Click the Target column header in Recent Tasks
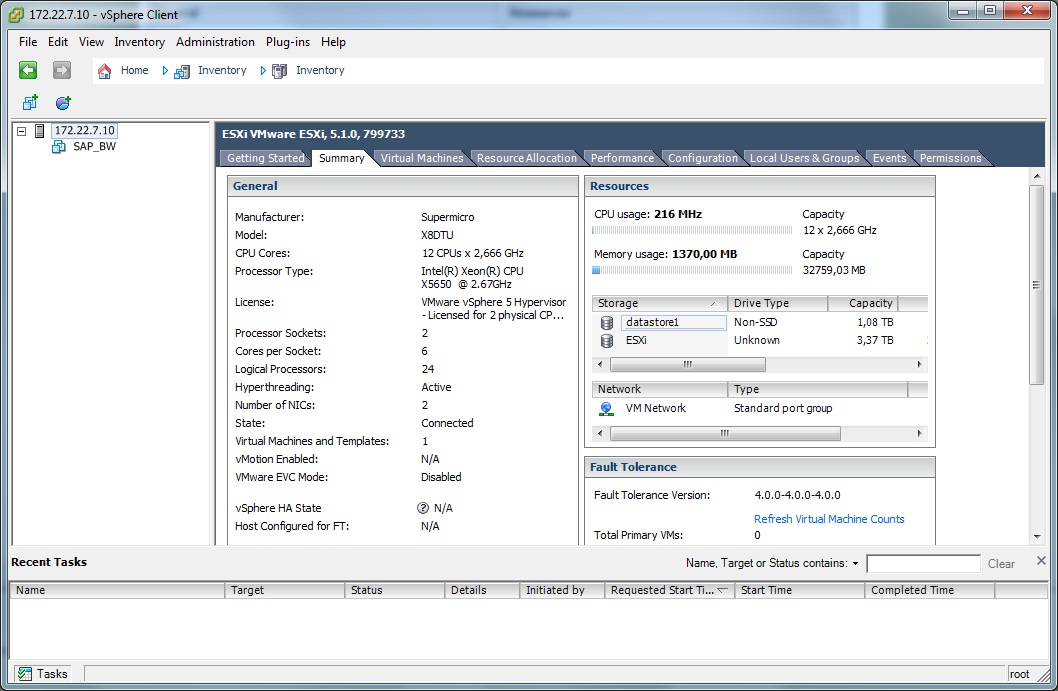 tap(284, 590)
